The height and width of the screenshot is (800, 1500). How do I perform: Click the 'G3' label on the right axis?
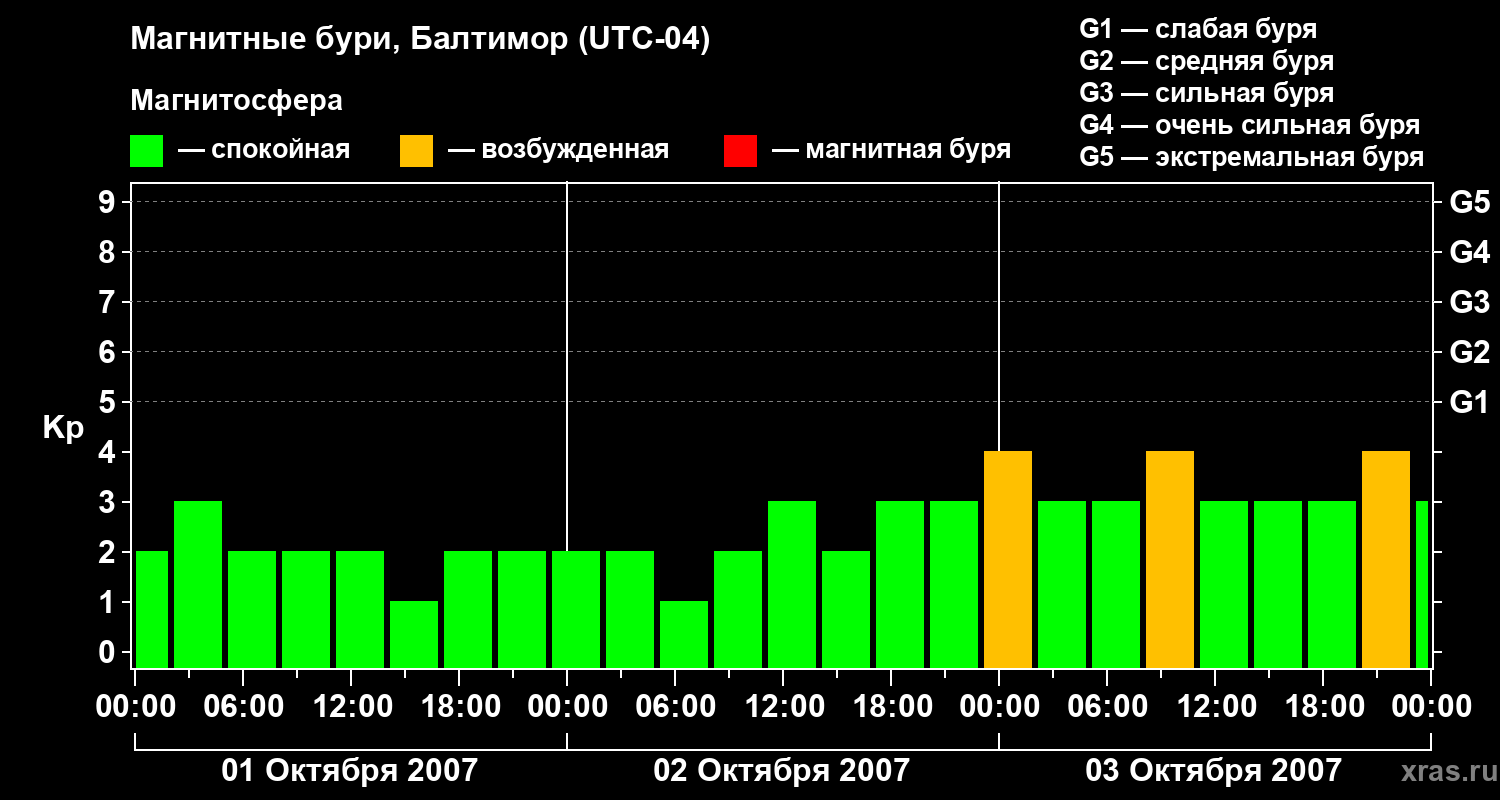(1469, 302)
